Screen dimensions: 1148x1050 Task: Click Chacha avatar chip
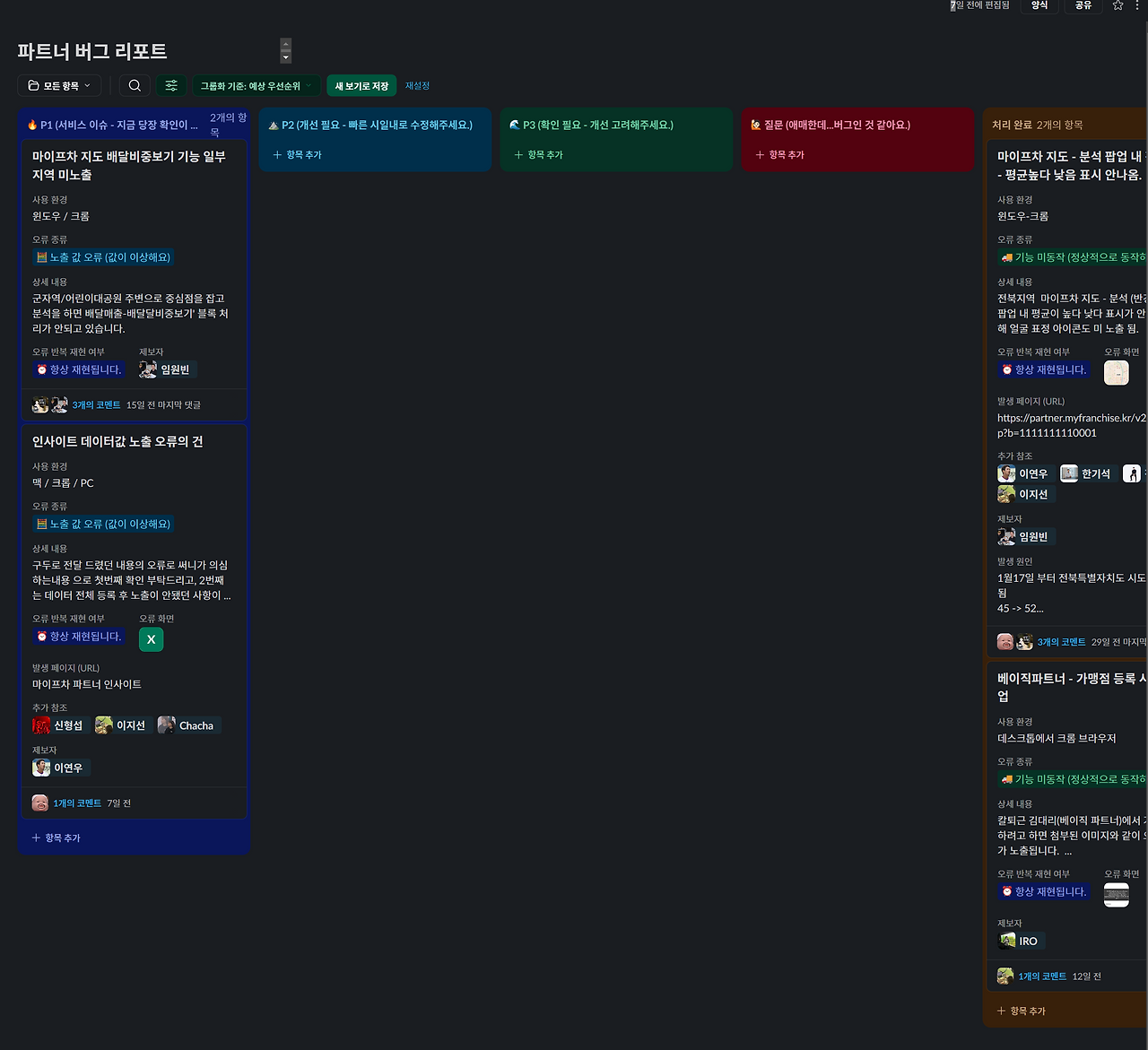188,725
